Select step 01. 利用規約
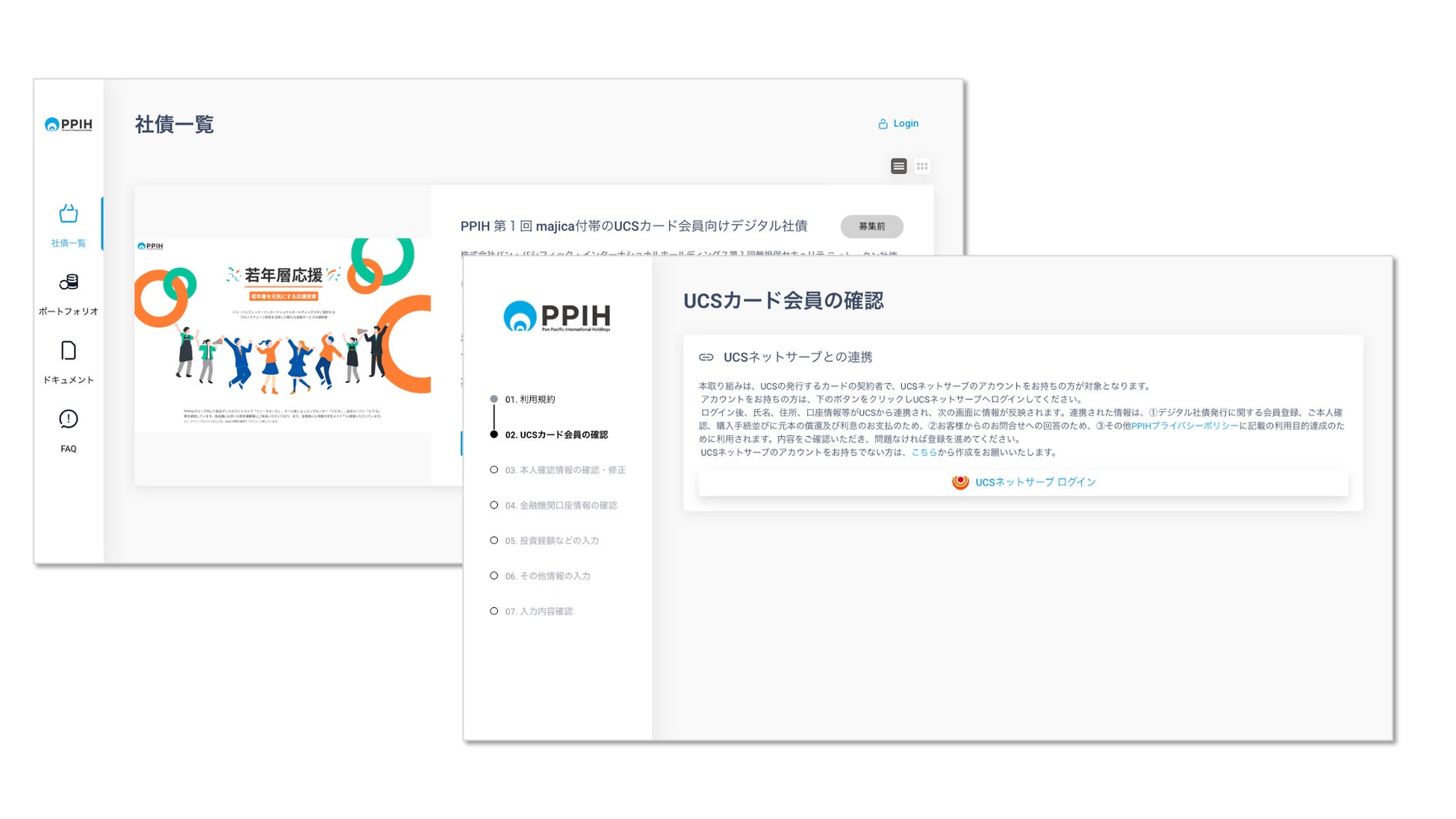1456x819 pixels. coord(529,399)
